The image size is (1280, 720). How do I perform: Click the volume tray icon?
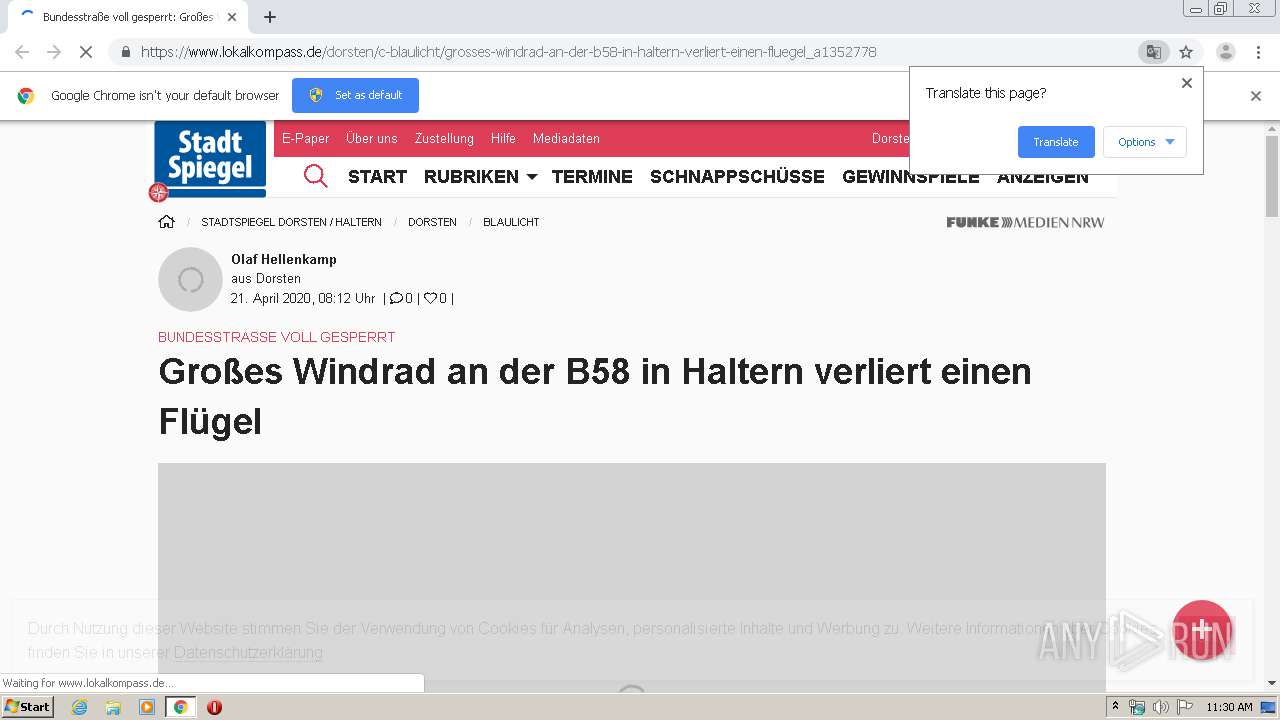coord(1160,707)
